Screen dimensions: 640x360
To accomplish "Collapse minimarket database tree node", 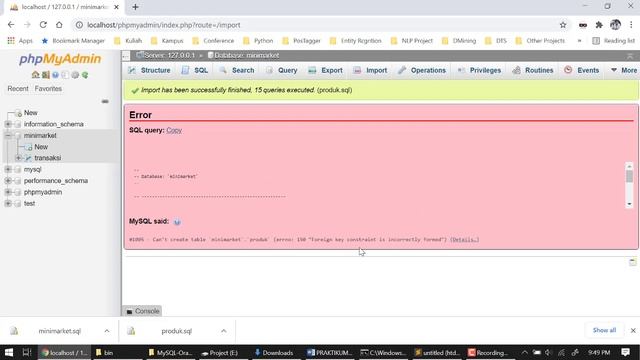I will click(8, 136).
